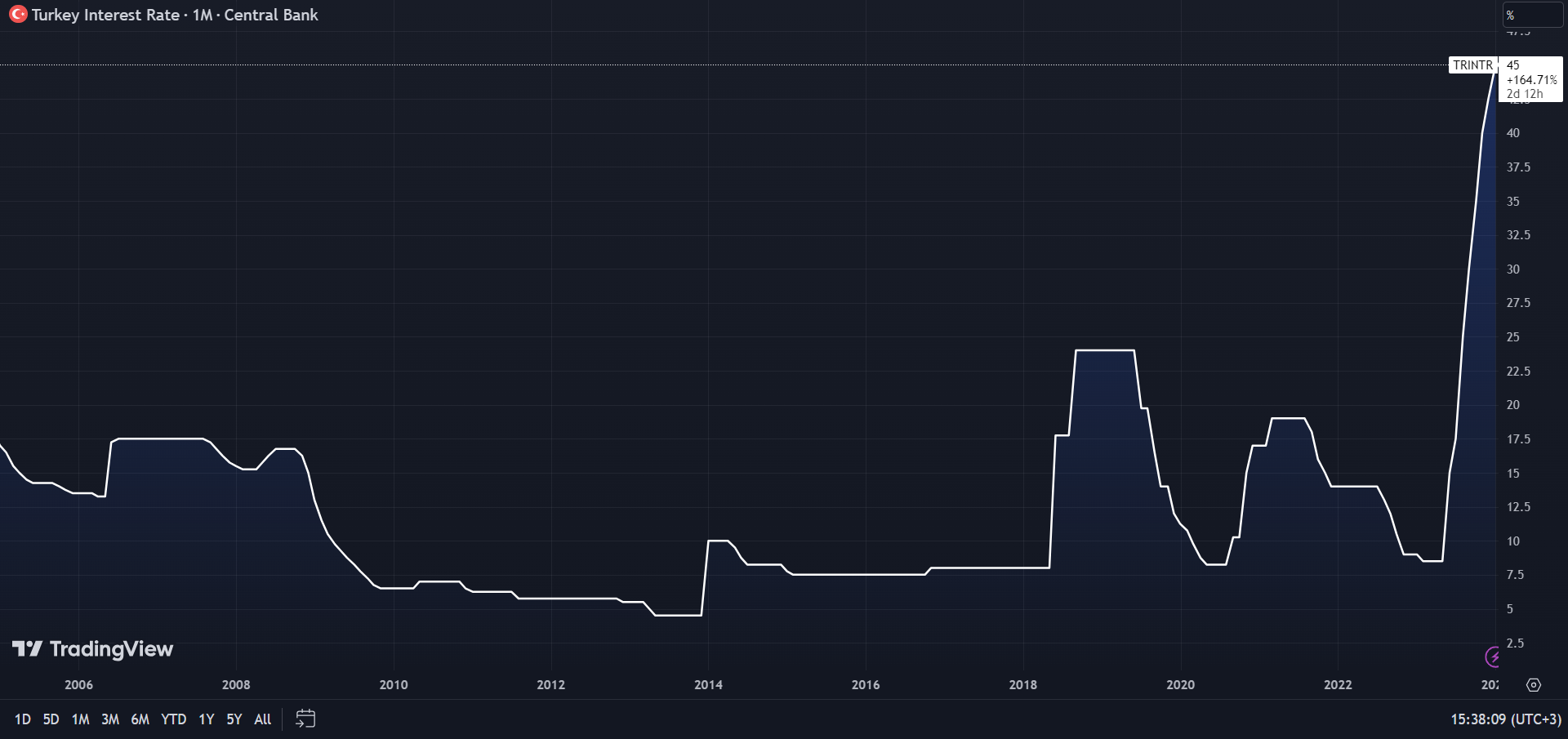
Task: Open chart scale settings gear icon
Action: point(1534,685)
